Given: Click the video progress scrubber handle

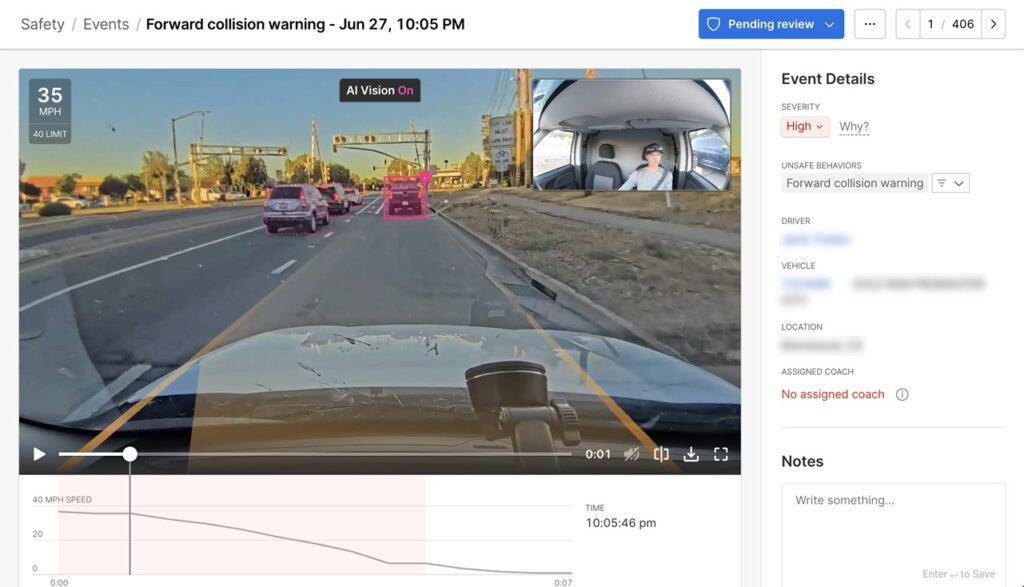Looking at the screenshot, I should 130,454.
